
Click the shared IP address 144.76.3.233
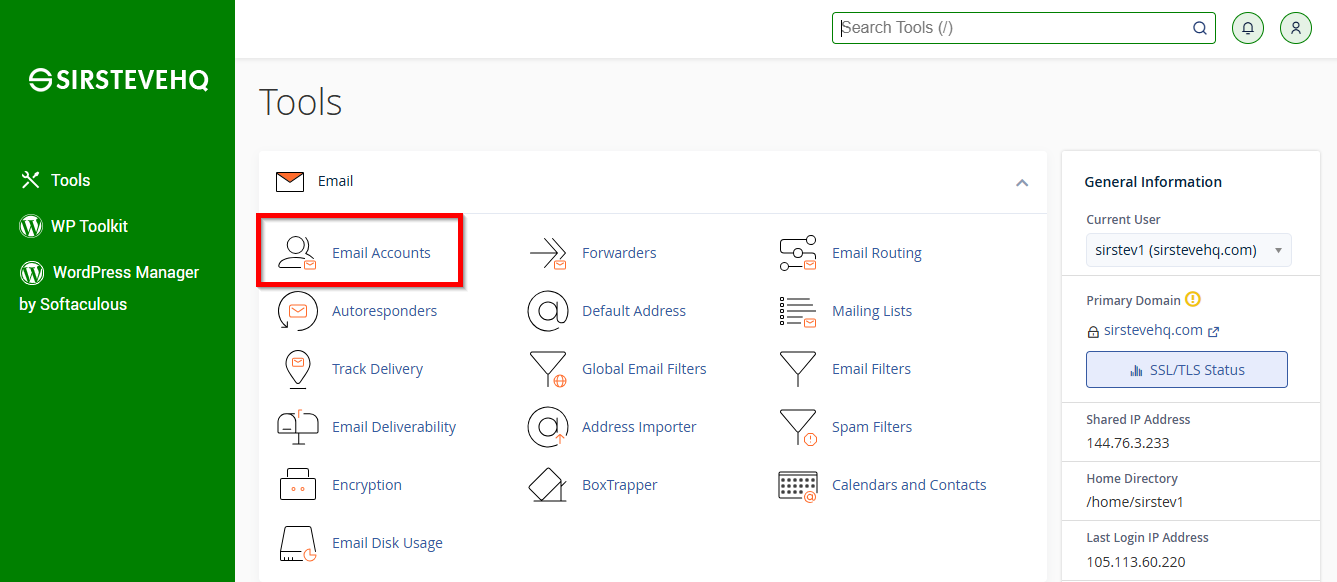pyautogui.click(x=1128, y=443)
